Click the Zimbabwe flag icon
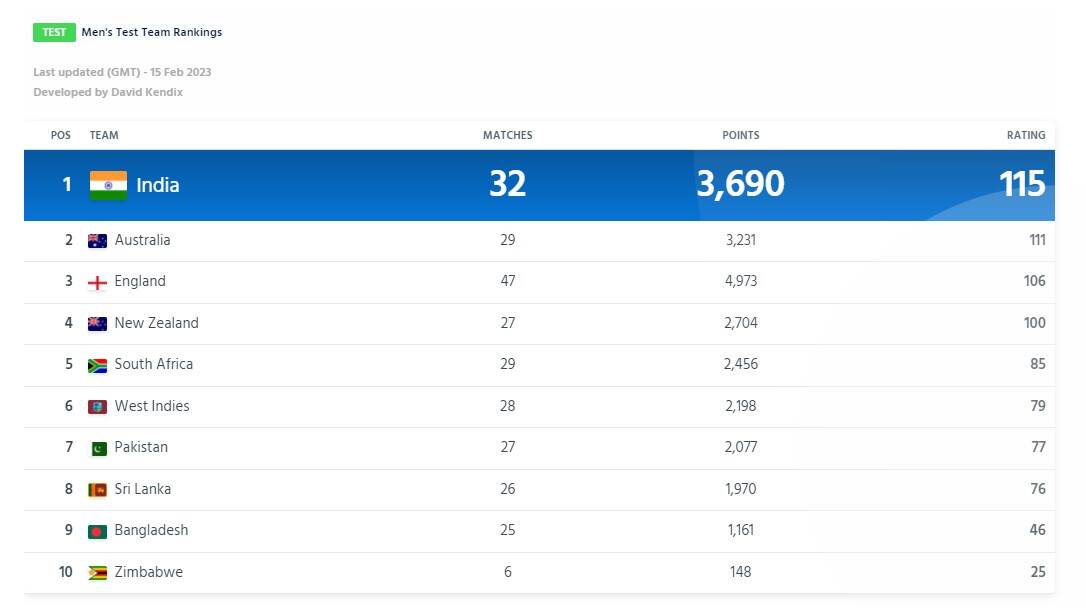 [x=98, y=573]
